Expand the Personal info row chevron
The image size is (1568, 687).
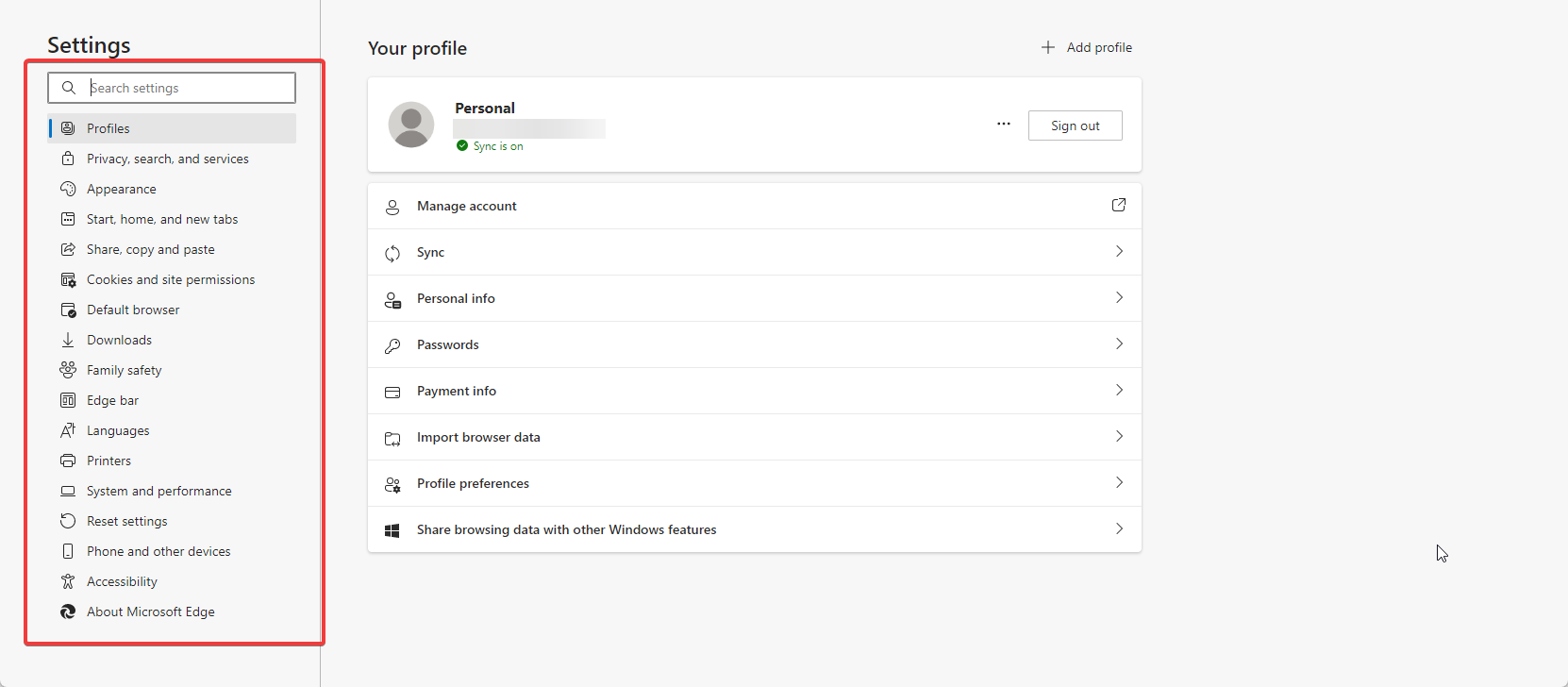tap(1119, 297)
